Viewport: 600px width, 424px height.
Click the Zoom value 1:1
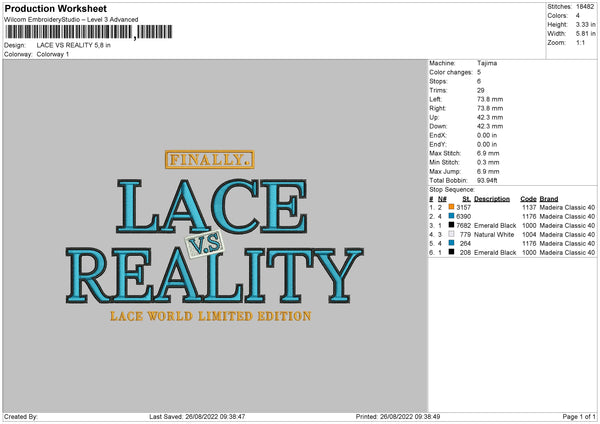[x=580, y=42]
